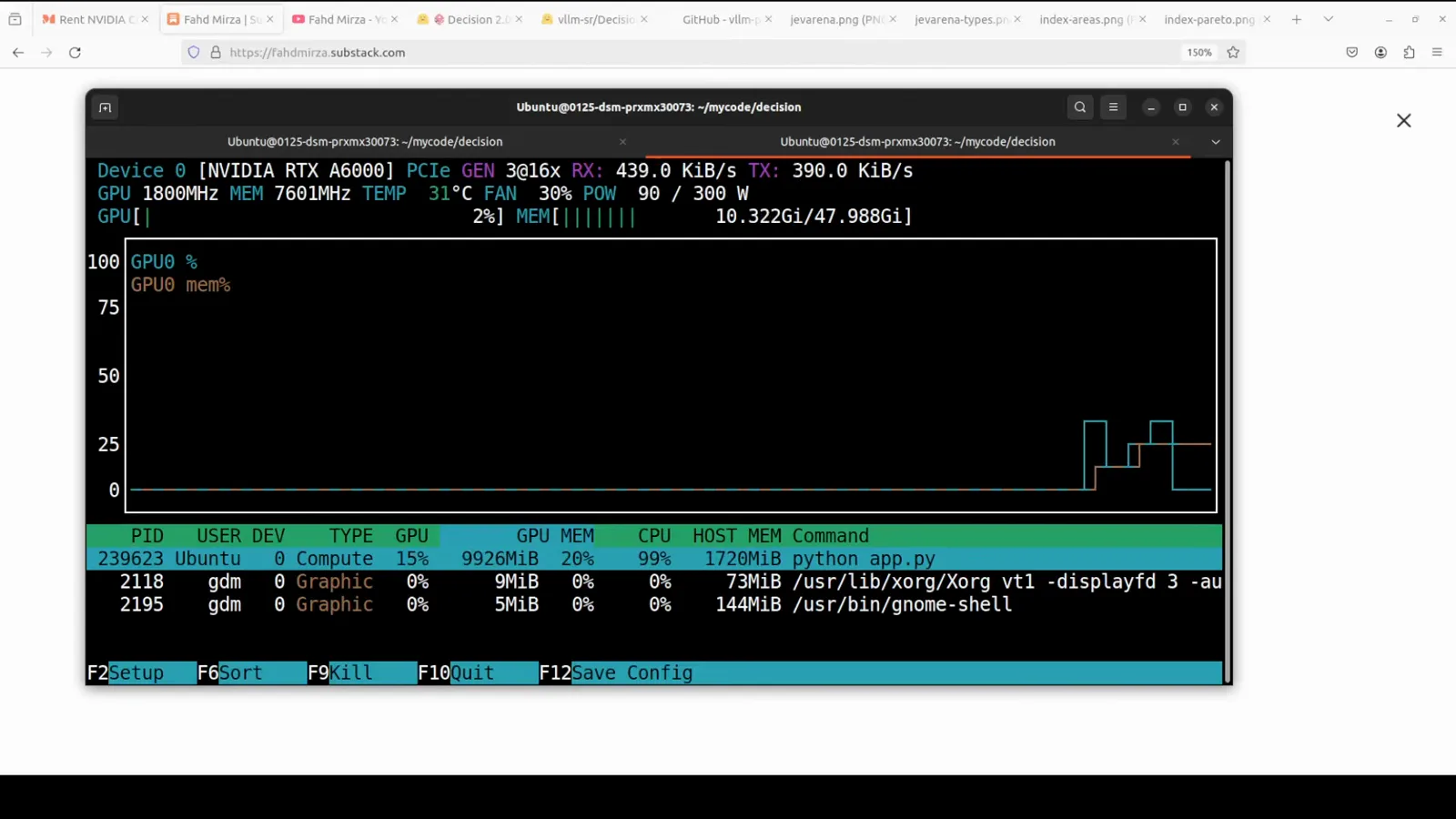
Task: Expand the terminal tab list dropdown
Action: pyautogui.click(x=1216, y=142)
